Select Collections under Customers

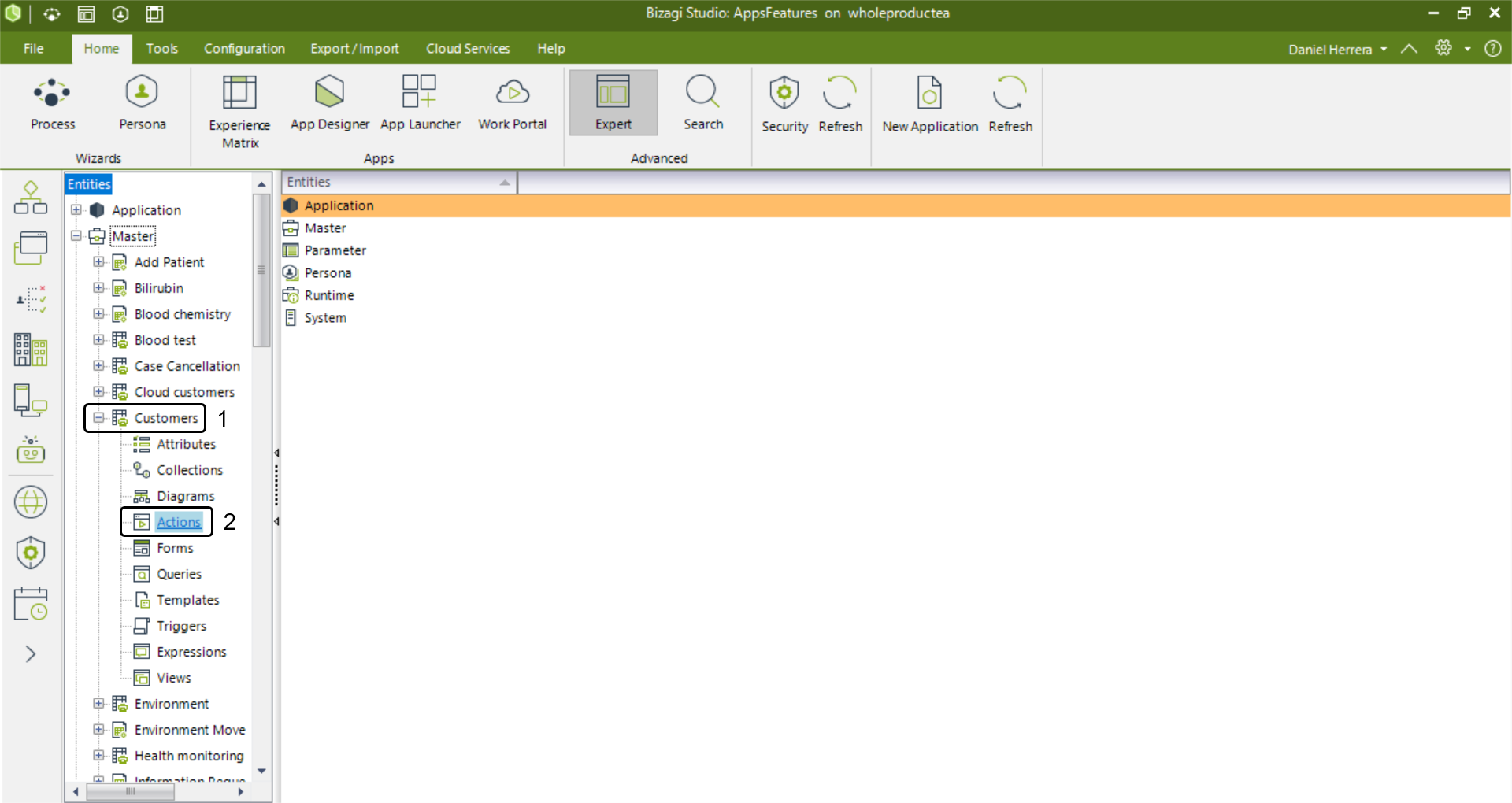(190, 469)
